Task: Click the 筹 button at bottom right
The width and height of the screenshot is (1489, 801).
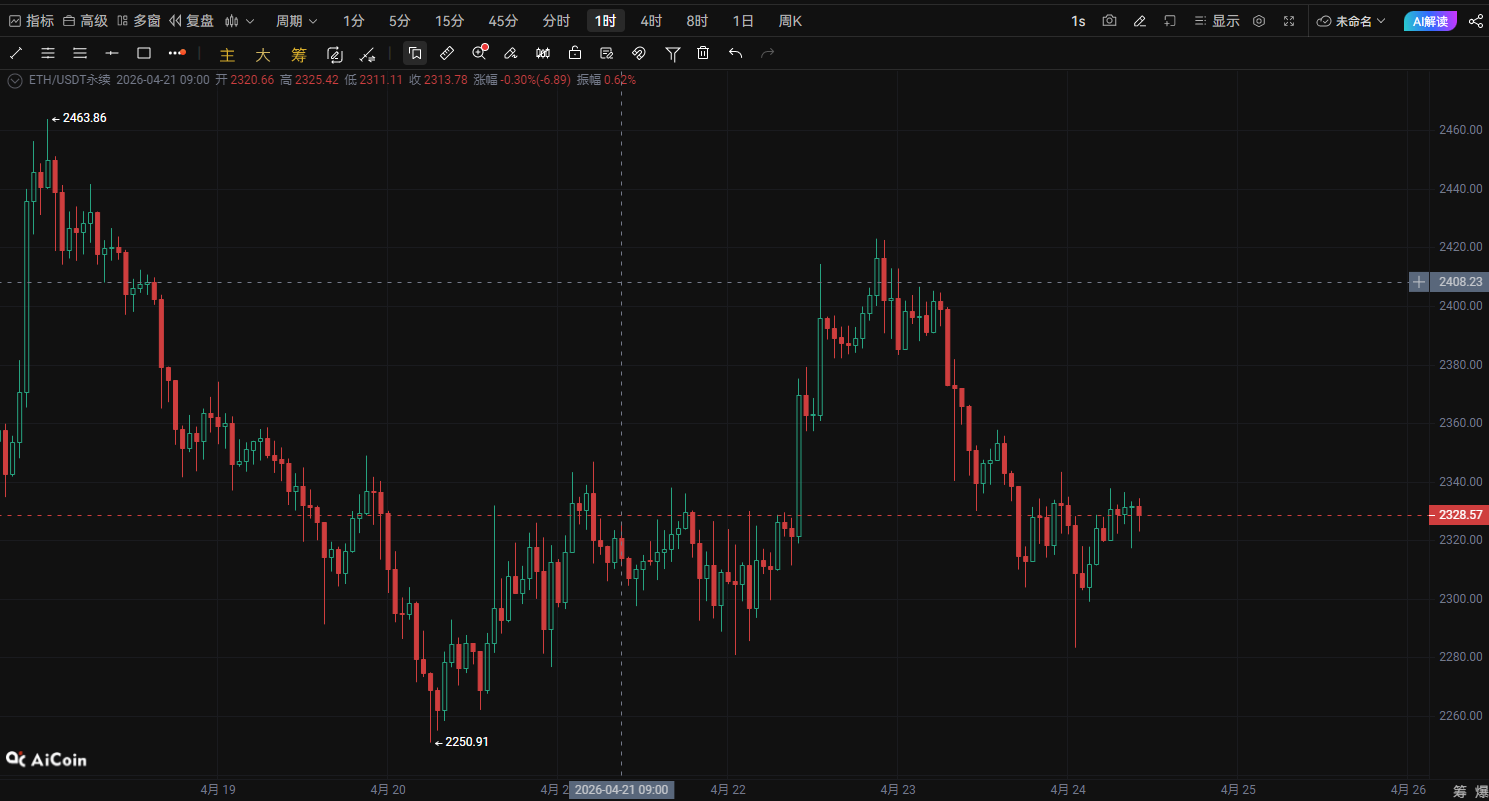Action: [x=1460, y=791]
